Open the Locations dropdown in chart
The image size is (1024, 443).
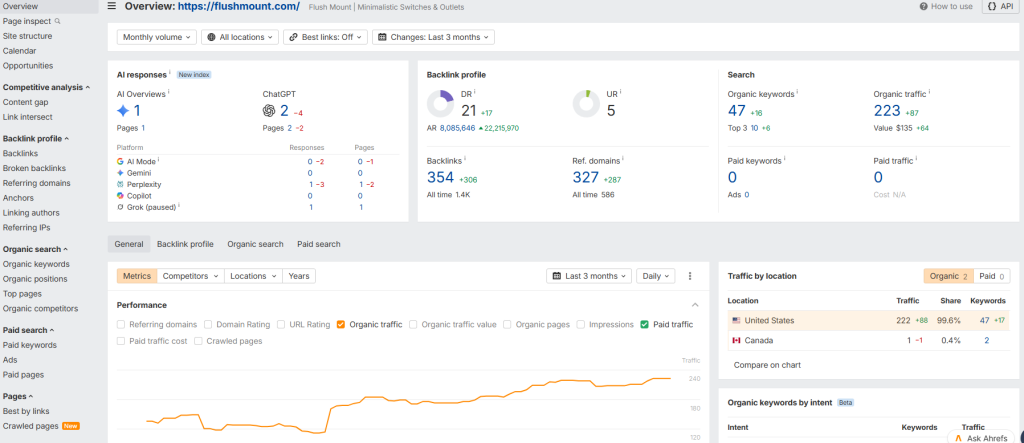pos(253,276)
